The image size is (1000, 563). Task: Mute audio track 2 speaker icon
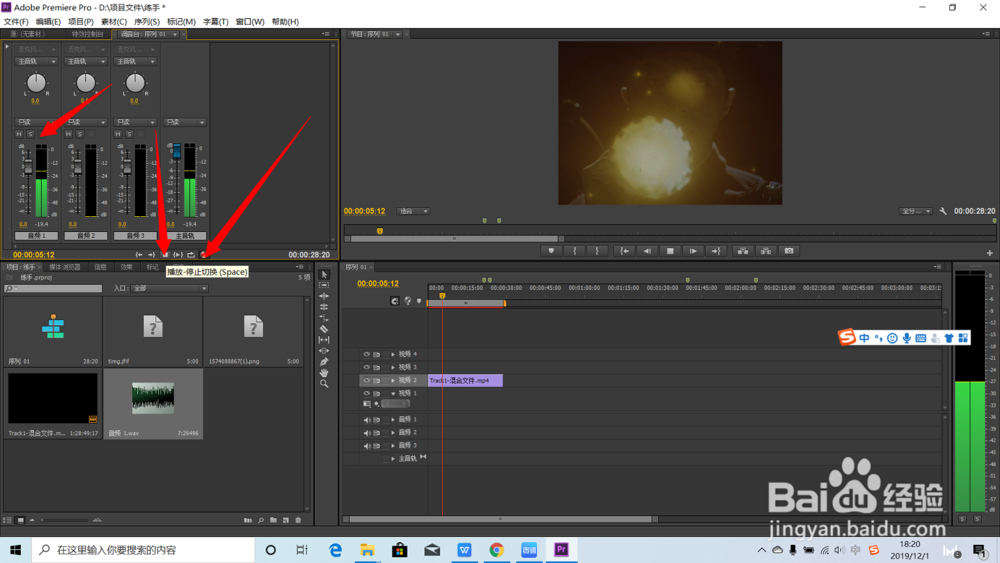tap(366, 432)
